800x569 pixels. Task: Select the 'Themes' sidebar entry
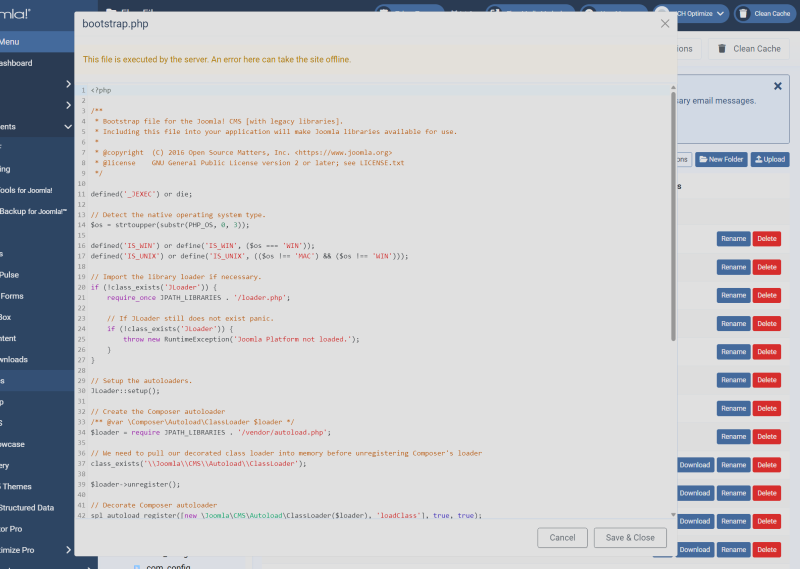tap(16, 487)
